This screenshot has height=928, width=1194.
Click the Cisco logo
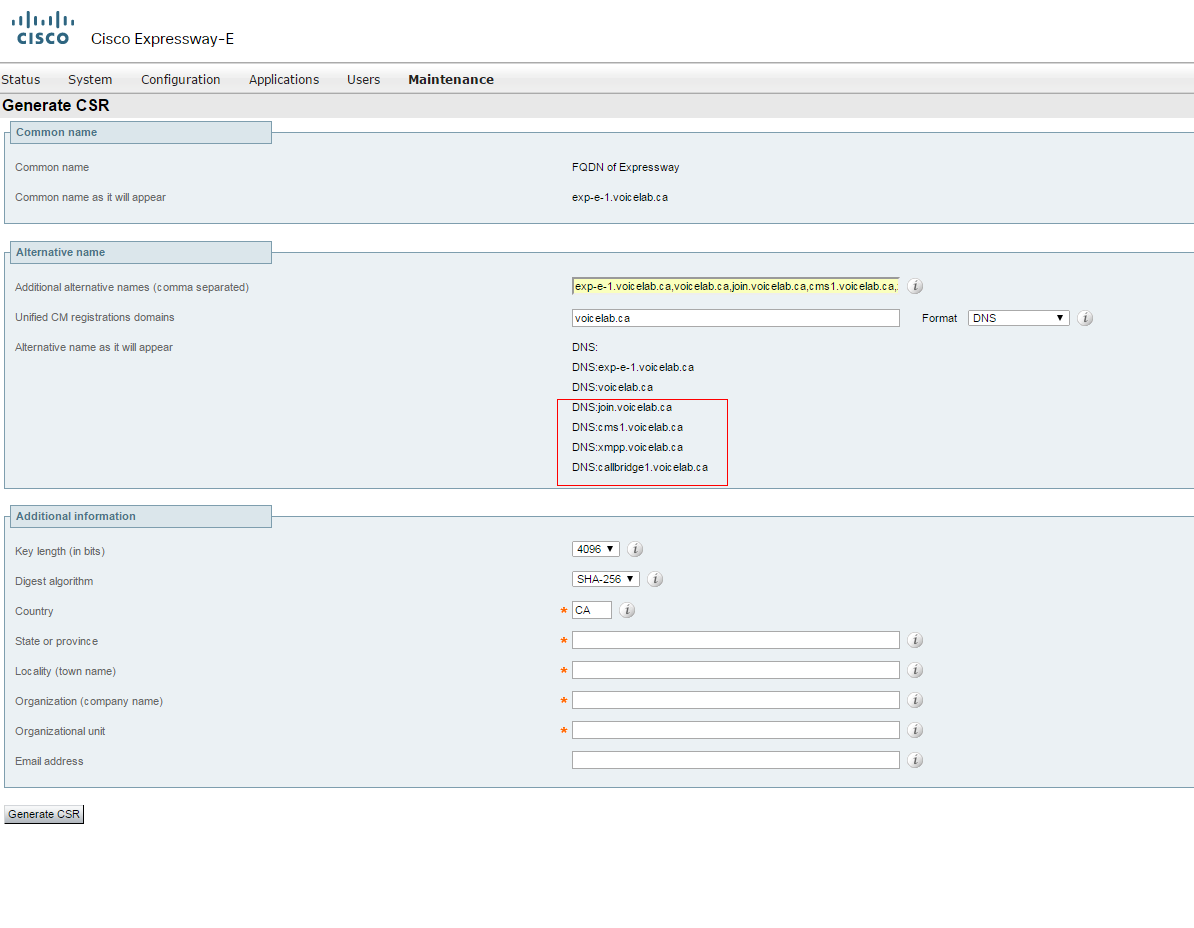(x=43, y=29)
